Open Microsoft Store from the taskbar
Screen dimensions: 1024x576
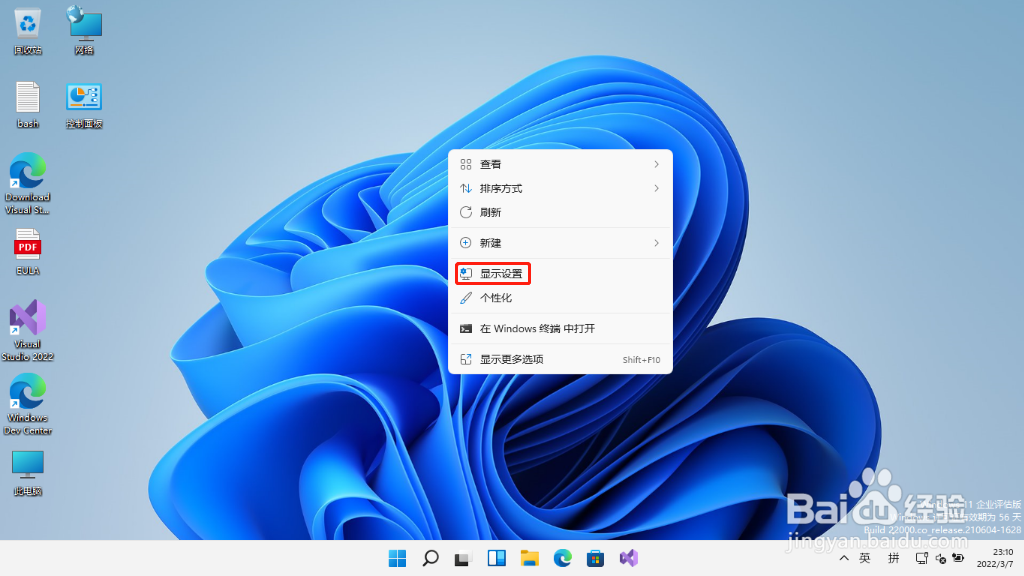coord(595,558)
